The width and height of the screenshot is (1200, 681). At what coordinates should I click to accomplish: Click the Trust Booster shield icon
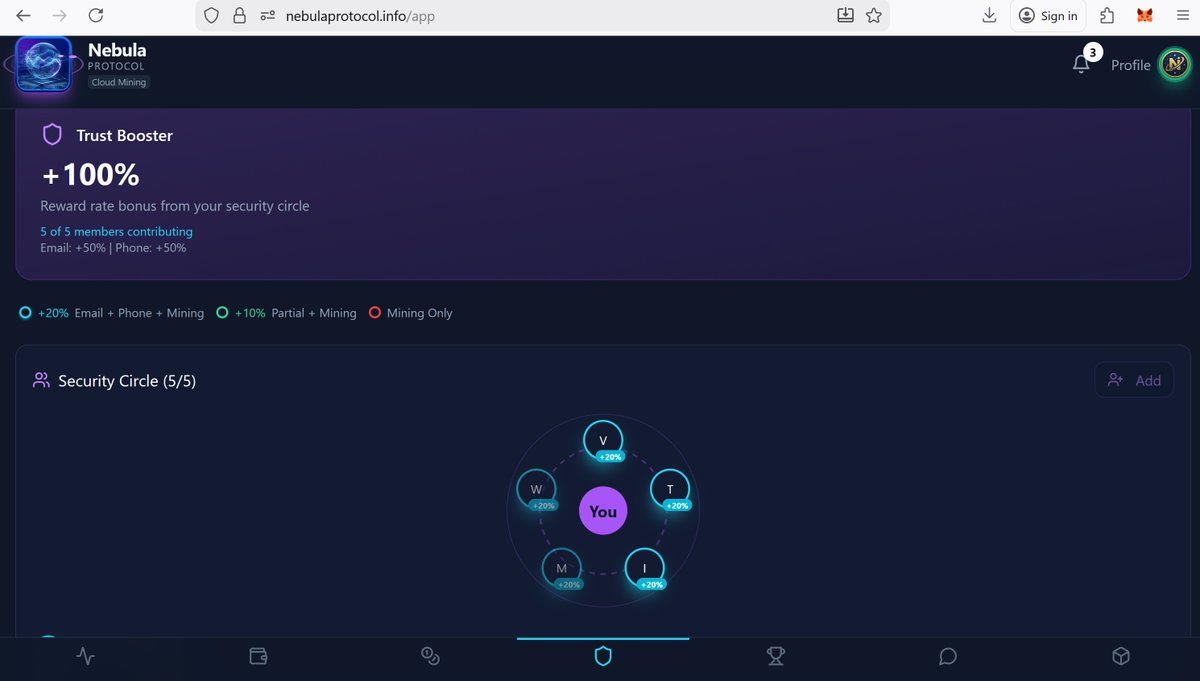point(52,135)
